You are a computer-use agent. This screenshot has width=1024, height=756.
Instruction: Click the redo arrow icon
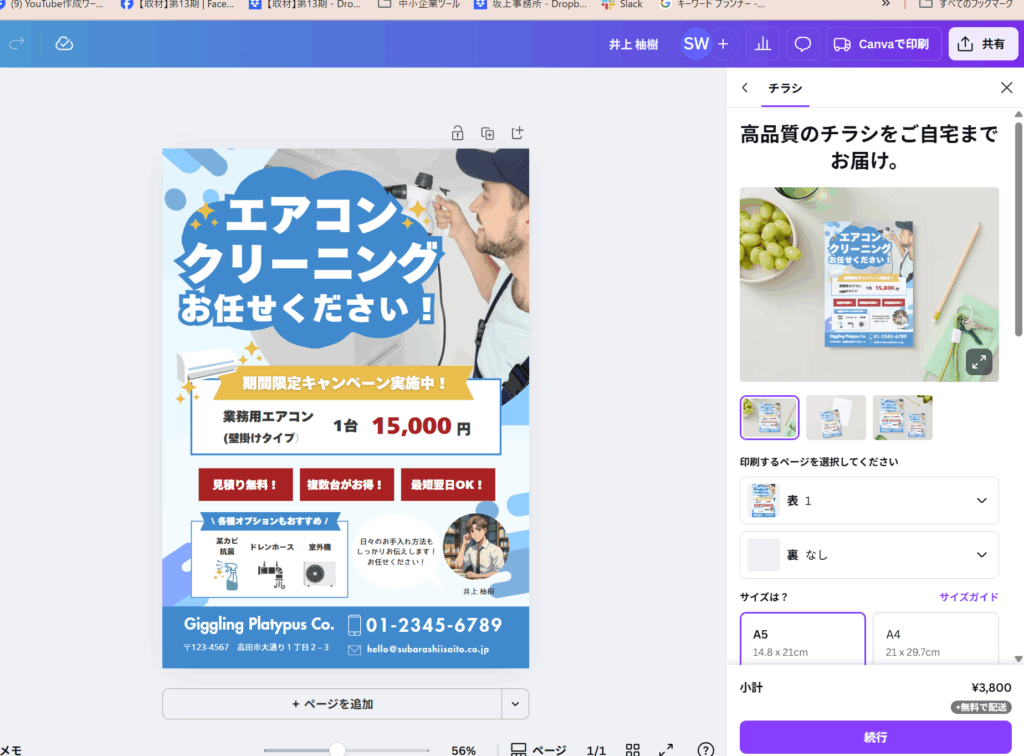coord(16,44)
